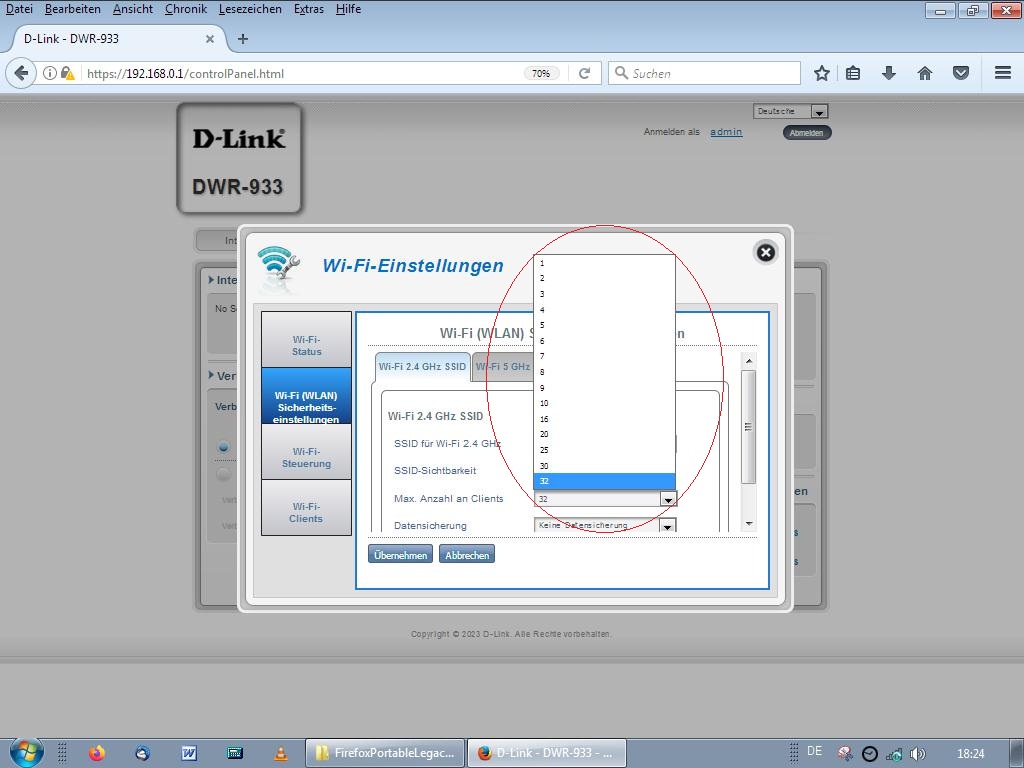The width and height of the screenshot is (1024, 768).
Task: Open the Firefox hamburger menu
Action: tap(1003, 73)
